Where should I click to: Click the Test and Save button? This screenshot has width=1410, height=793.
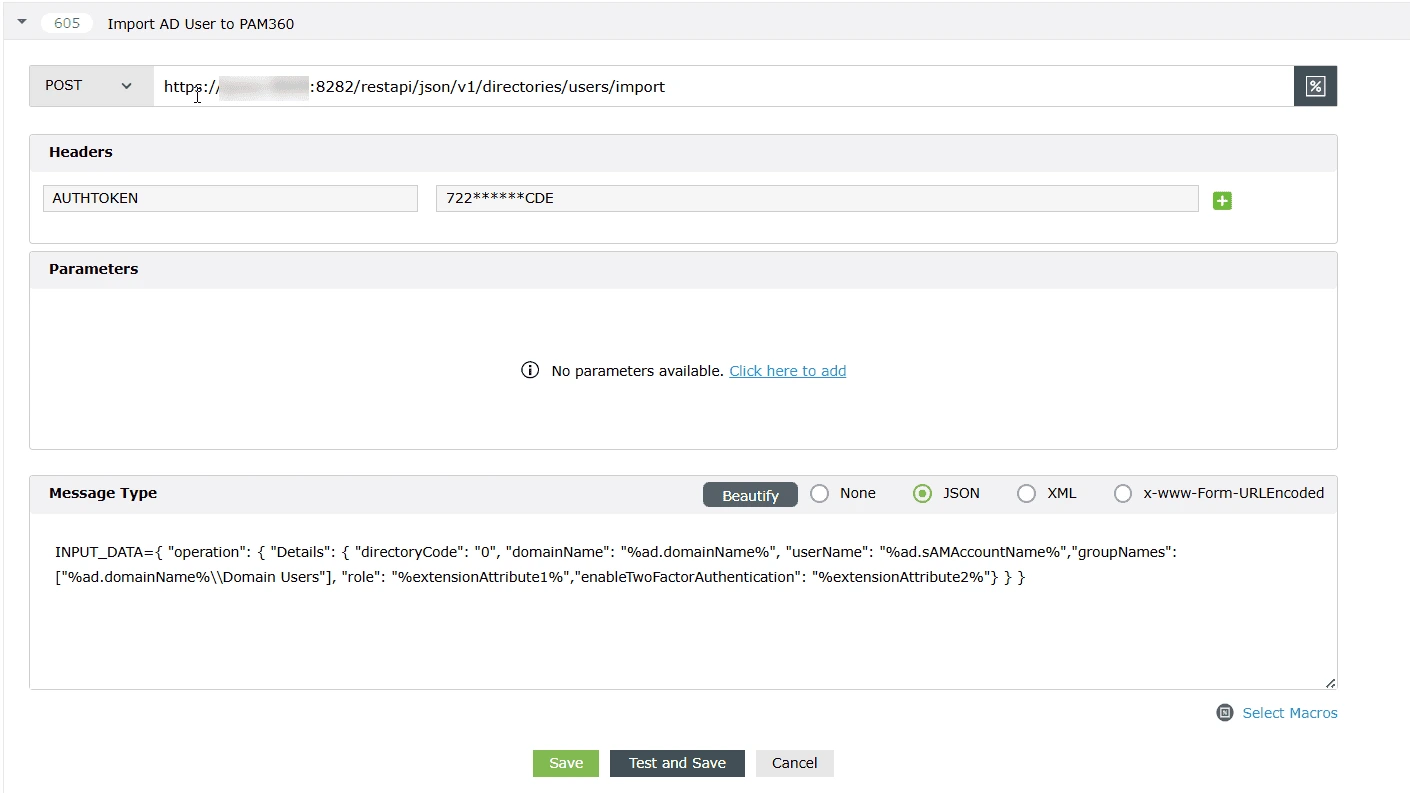677,763
